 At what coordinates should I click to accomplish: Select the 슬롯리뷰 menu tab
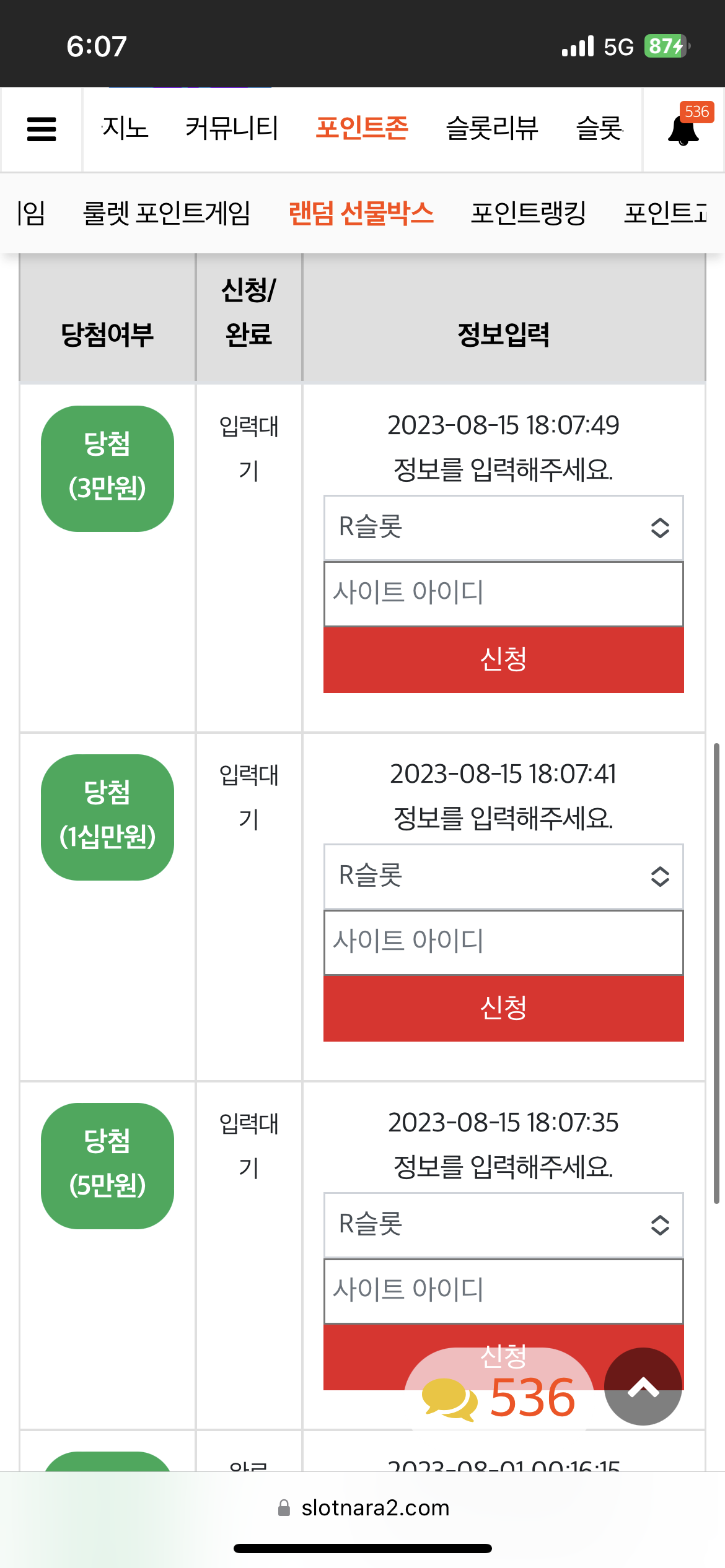point(492,128)
